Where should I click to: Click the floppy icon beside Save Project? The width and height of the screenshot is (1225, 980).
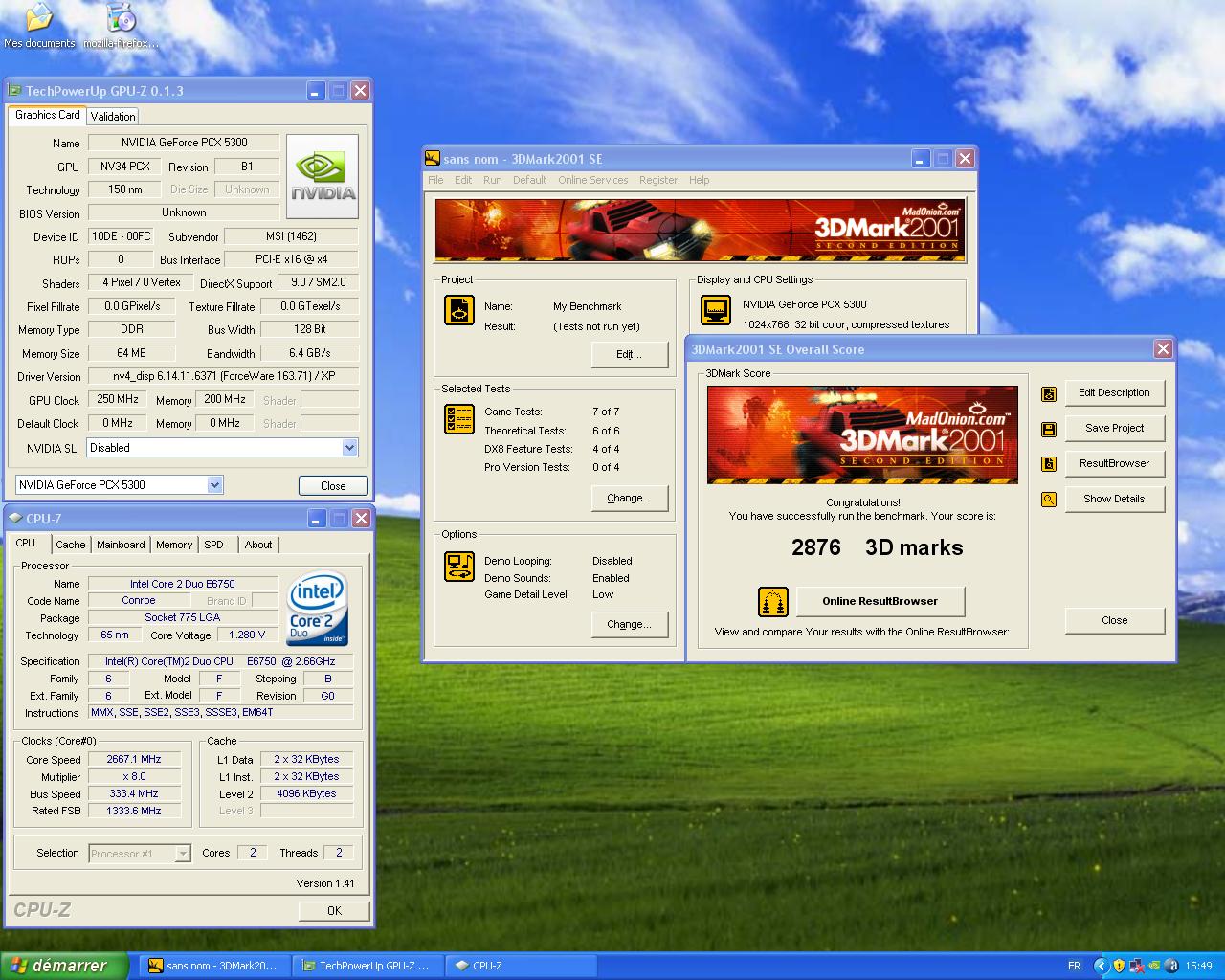pos(1049,429)
